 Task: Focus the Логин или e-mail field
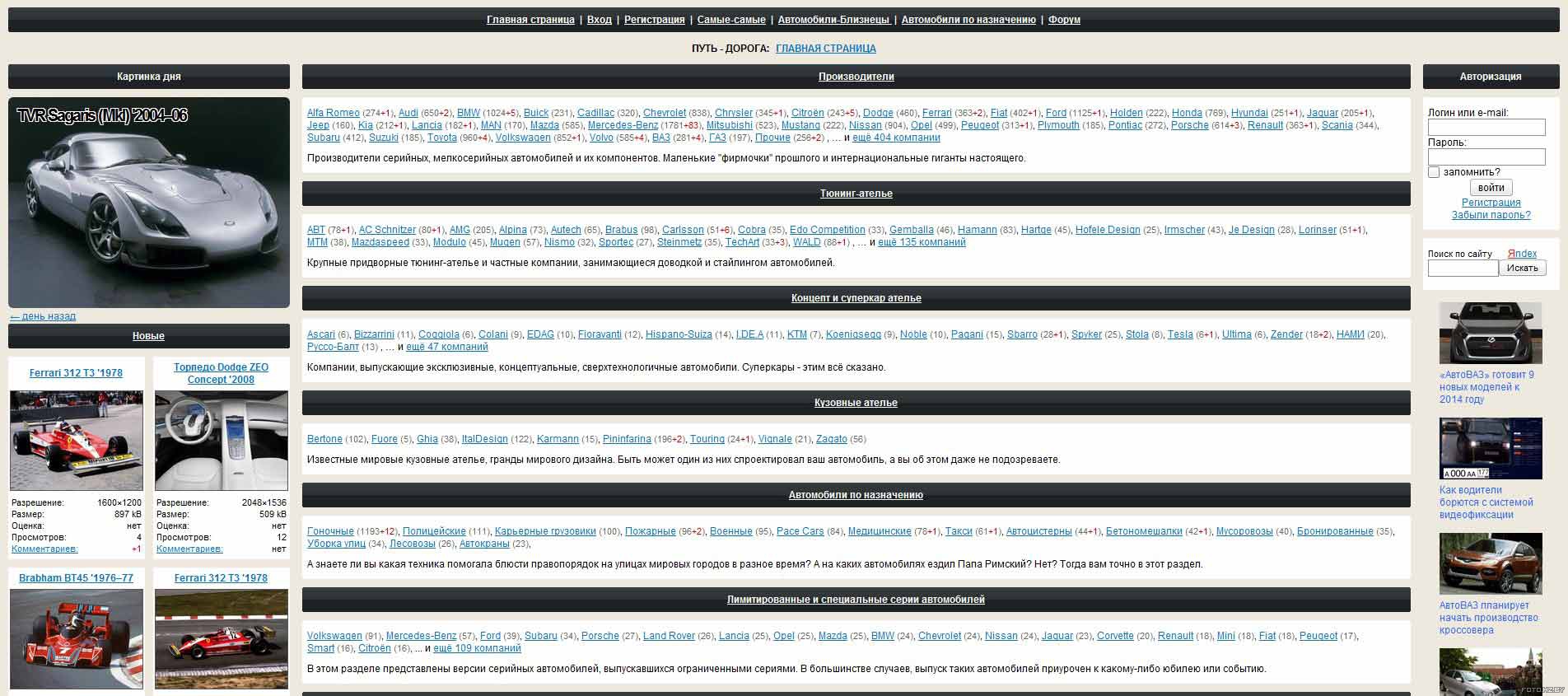[x=1486, y=127]
